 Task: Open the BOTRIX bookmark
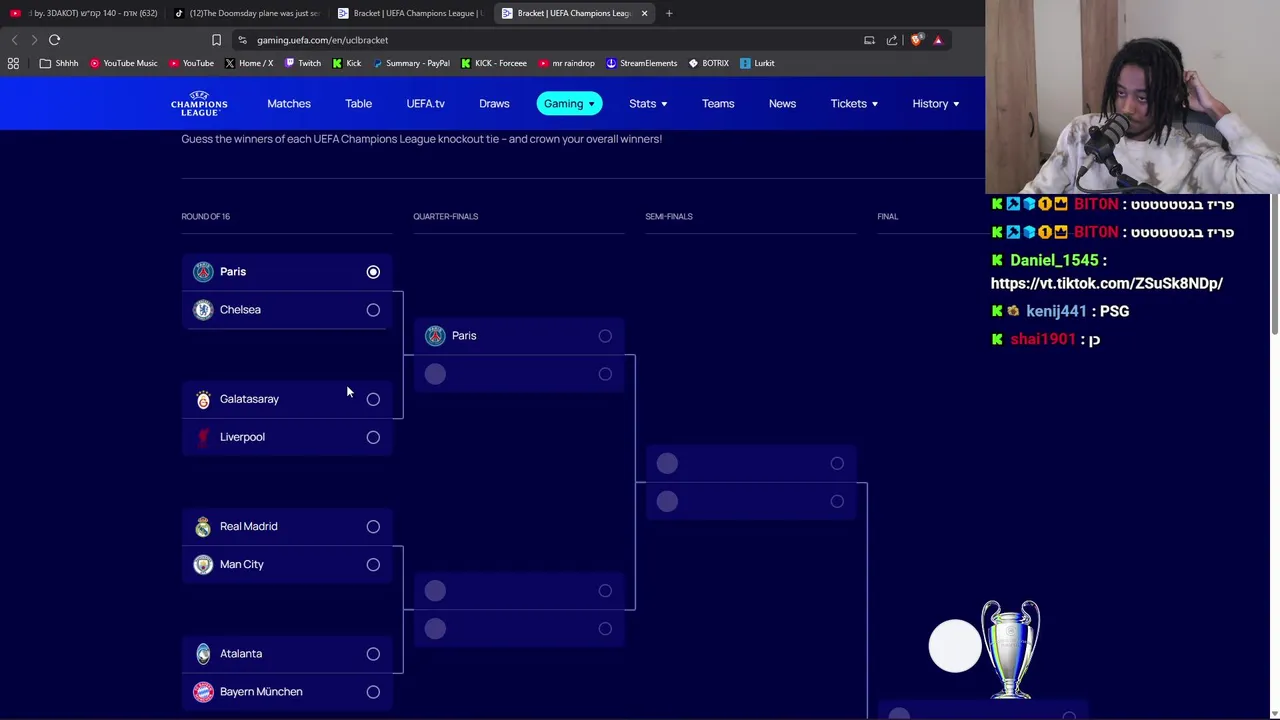point(708,63)
